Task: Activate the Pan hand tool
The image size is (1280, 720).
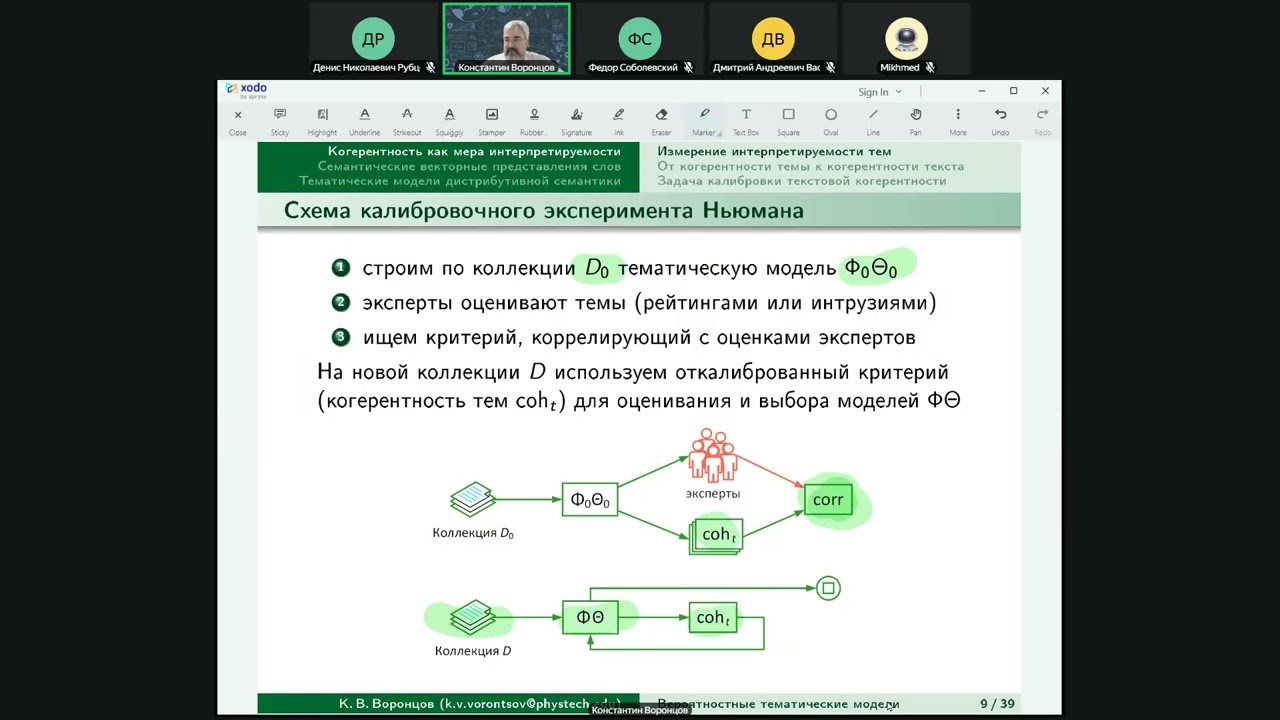Action: click(915, 121)
